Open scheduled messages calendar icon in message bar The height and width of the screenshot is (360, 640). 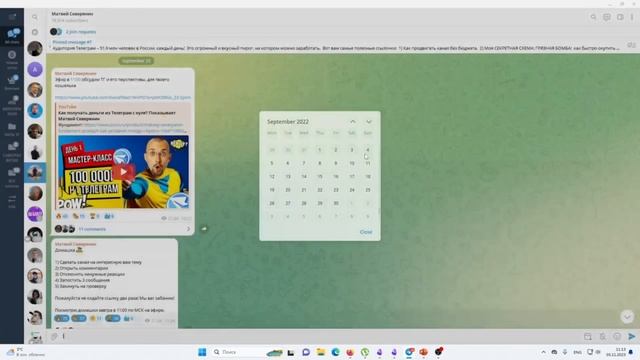(588, 336)
